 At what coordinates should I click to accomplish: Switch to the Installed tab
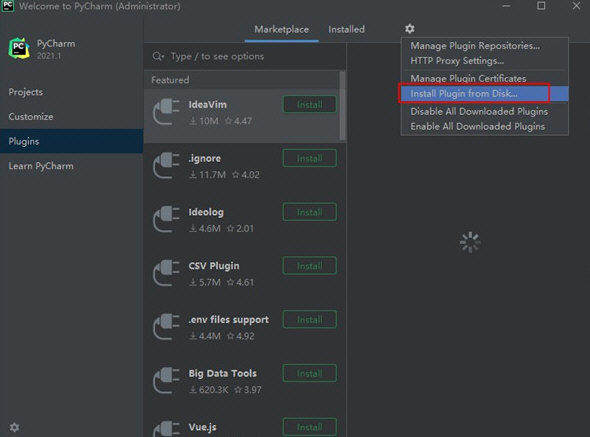pyautogui.click(x=346, y=29)
